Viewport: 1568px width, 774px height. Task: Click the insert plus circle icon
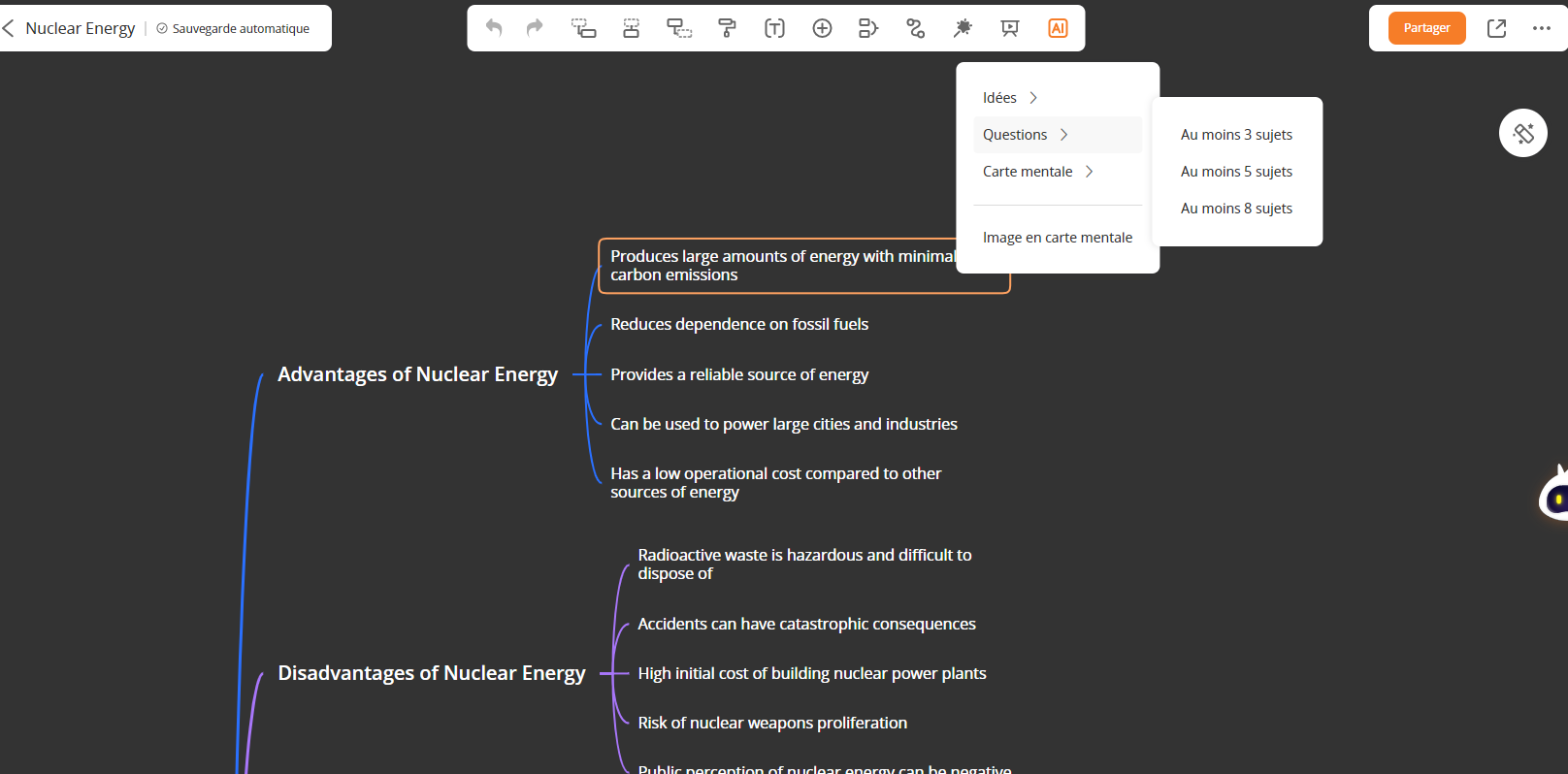click(822, 28)
